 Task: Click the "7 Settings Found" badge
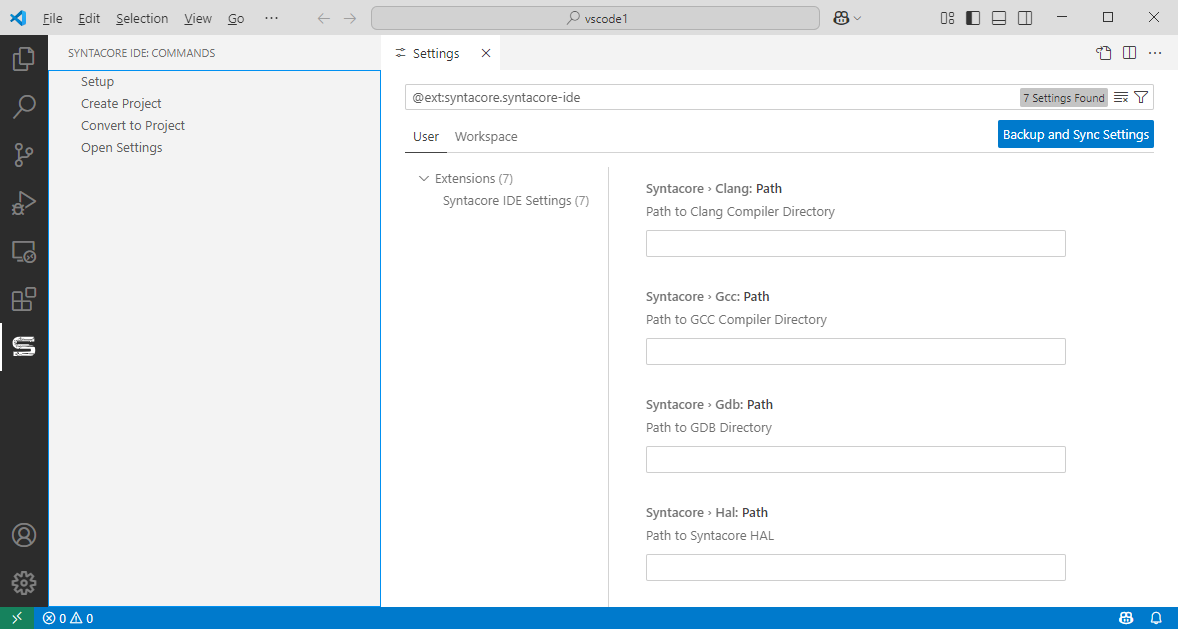click(x=1064, y=98)
